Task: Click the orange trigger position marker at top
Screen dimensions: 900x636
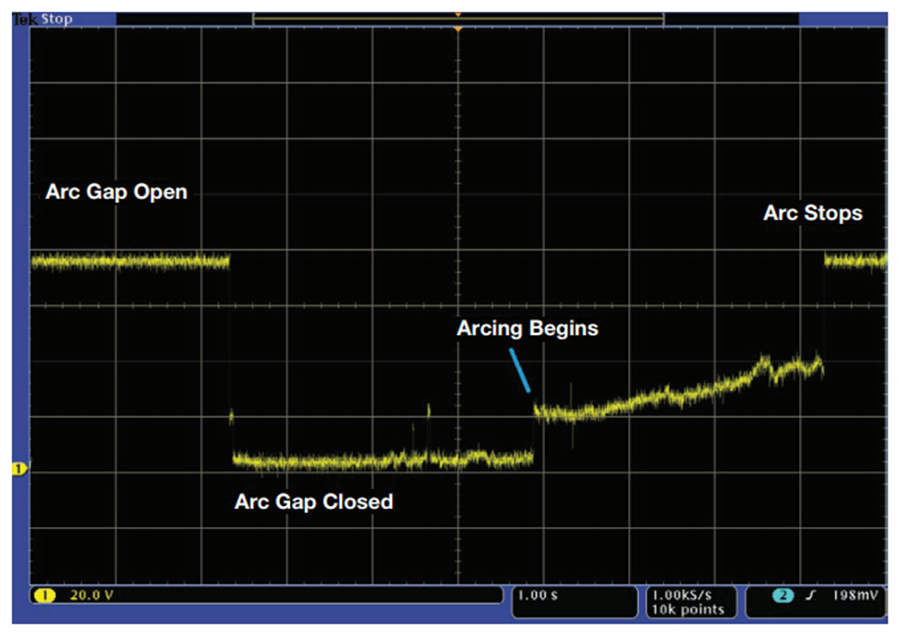Action: [x=458, y=29]
